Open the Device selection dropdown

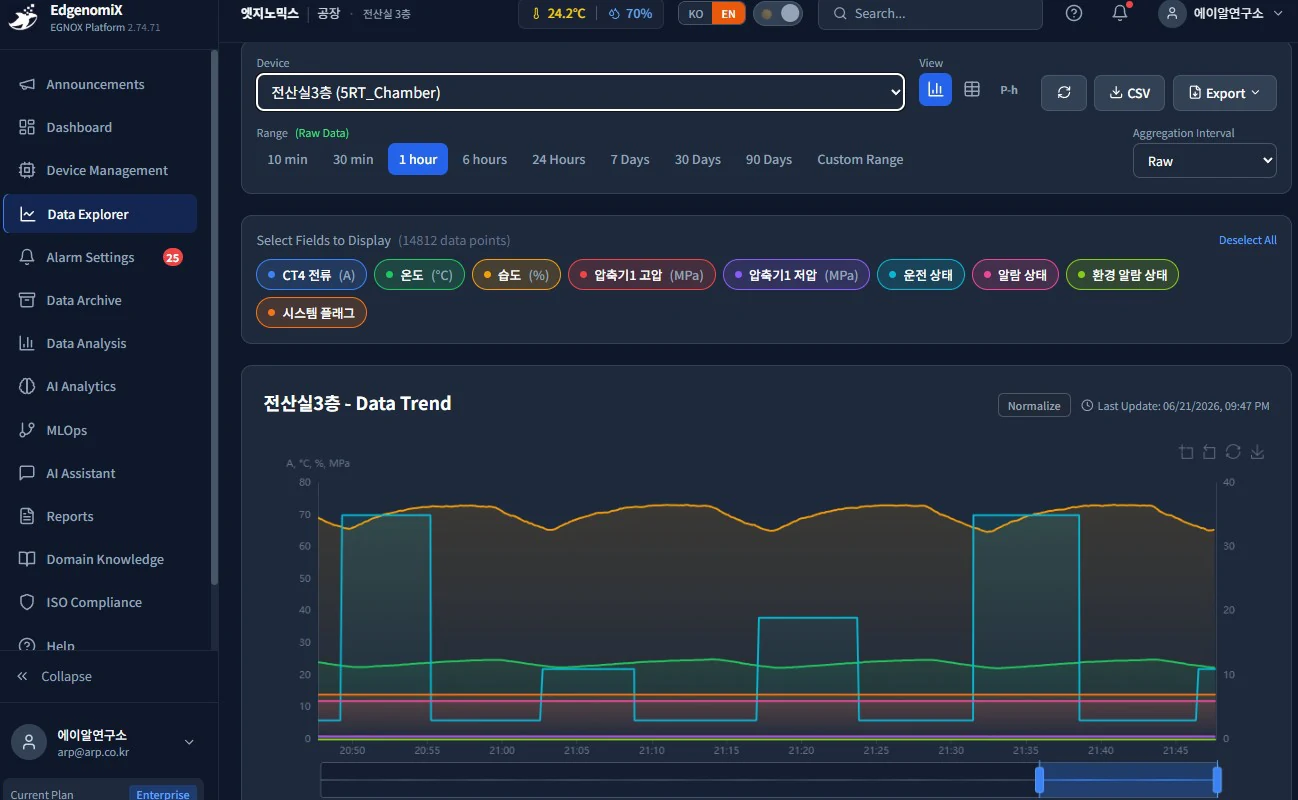pos(581,93)
